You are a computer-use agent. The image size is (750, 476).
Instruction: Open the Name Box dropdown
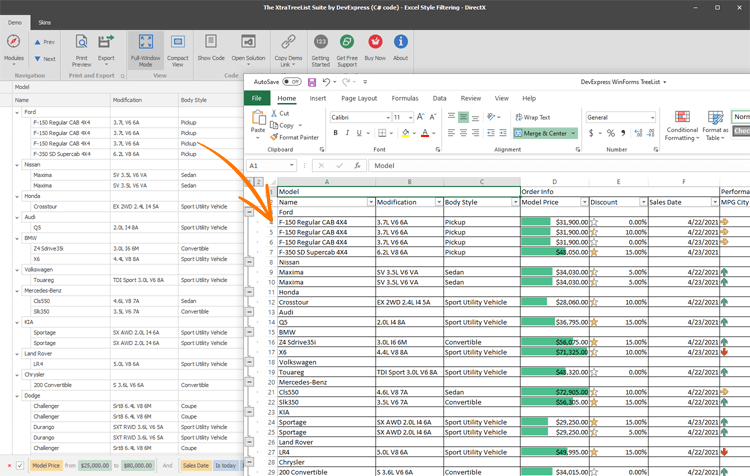(291, 166)
